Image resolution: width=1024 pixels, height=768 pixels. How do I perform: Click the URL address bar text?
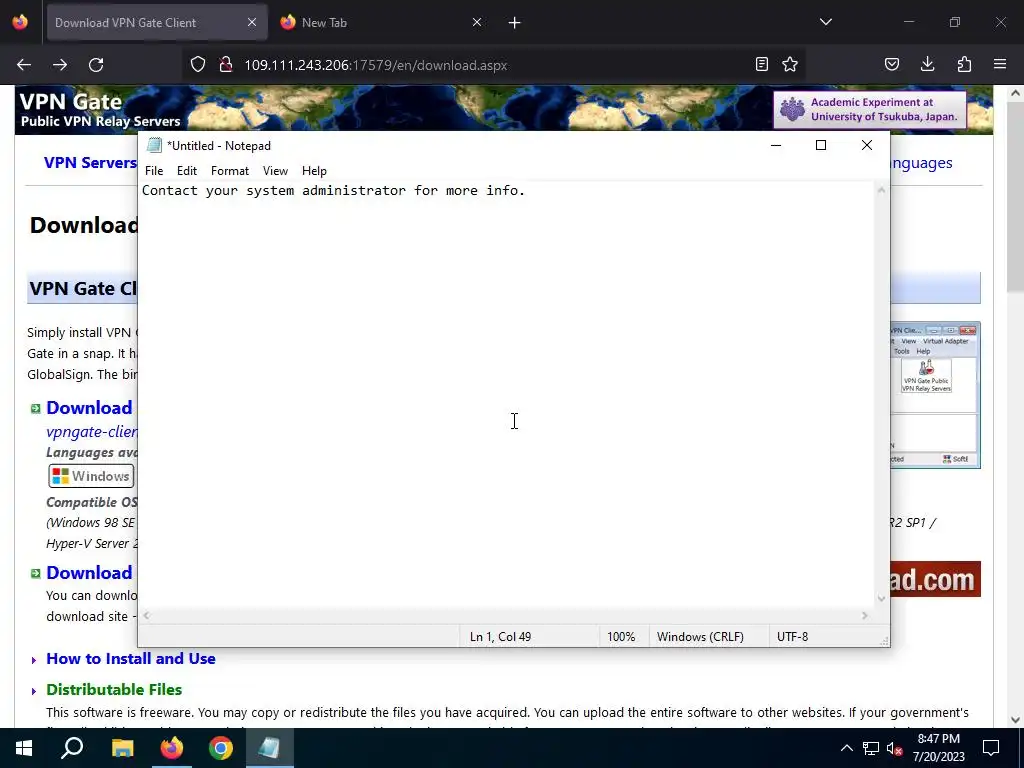(x=376, y=65)
